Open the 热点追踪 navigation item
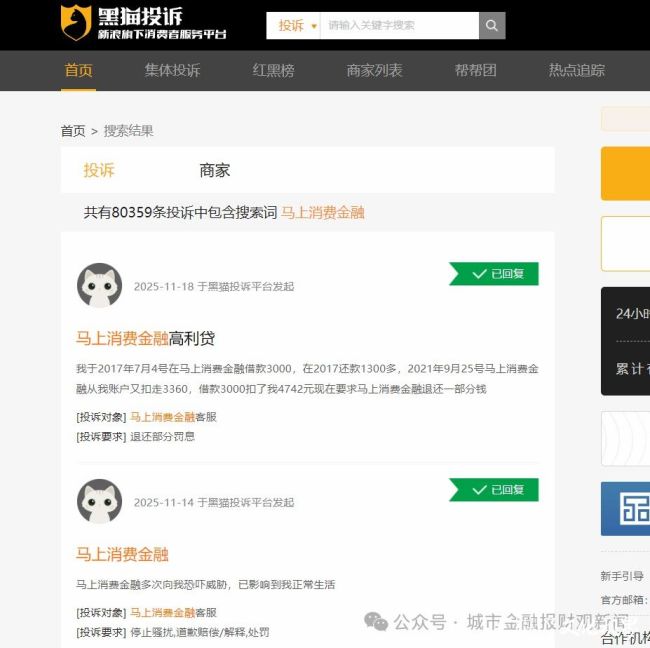Image resolution: width=650 pixels, height=648 pixels. coord(577,70)
